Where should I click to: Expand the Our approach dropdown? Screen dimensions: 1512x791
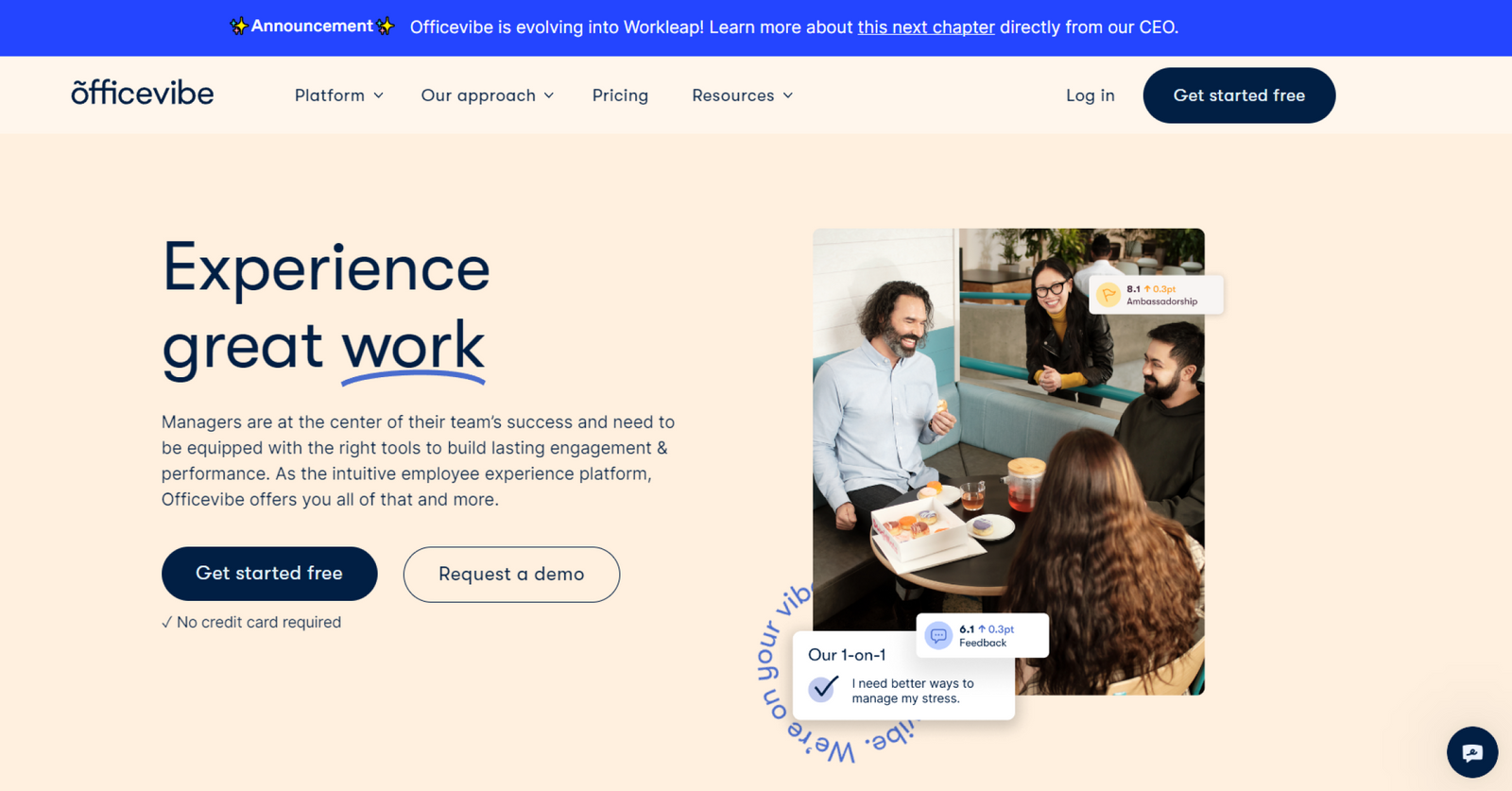tap(488, 95)
